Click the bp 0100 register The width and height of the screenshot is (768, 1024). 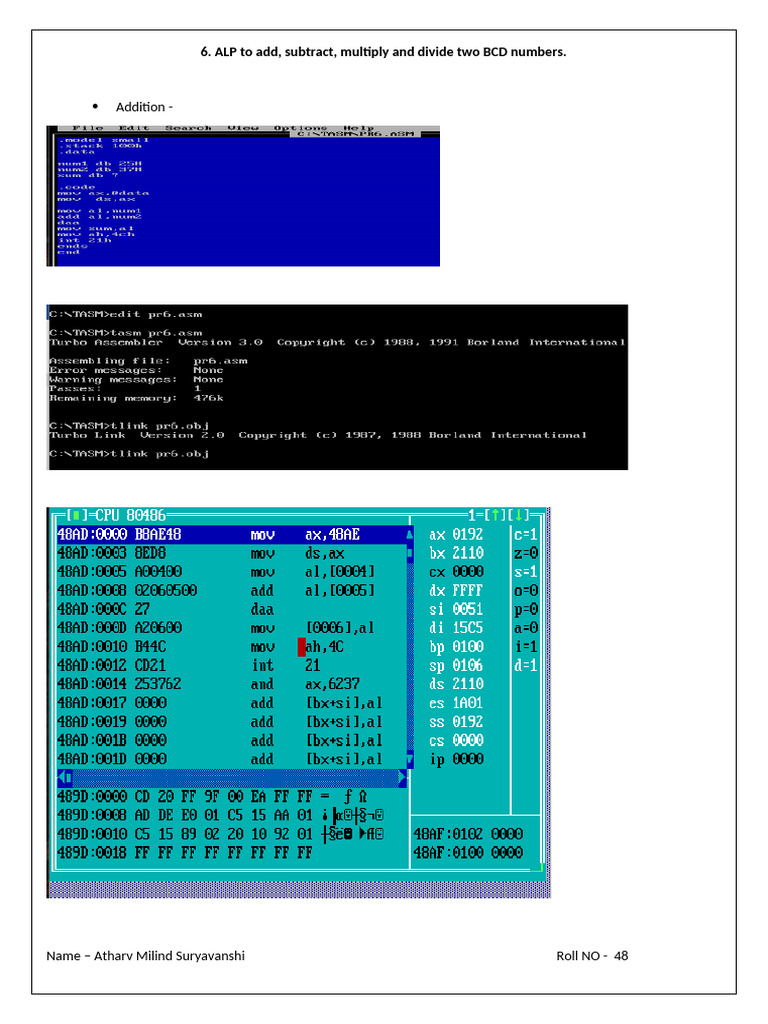(x=456, y=647)
